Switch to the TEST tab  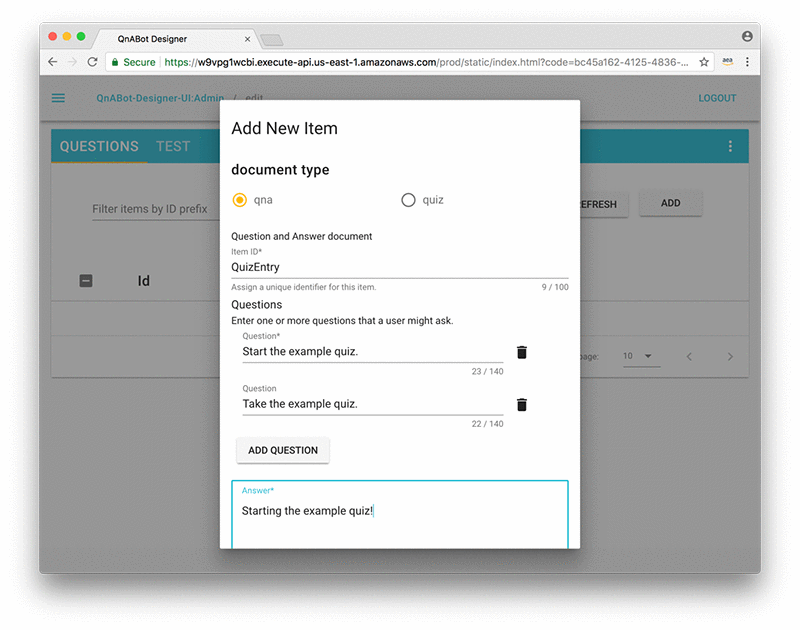[173, 146]
